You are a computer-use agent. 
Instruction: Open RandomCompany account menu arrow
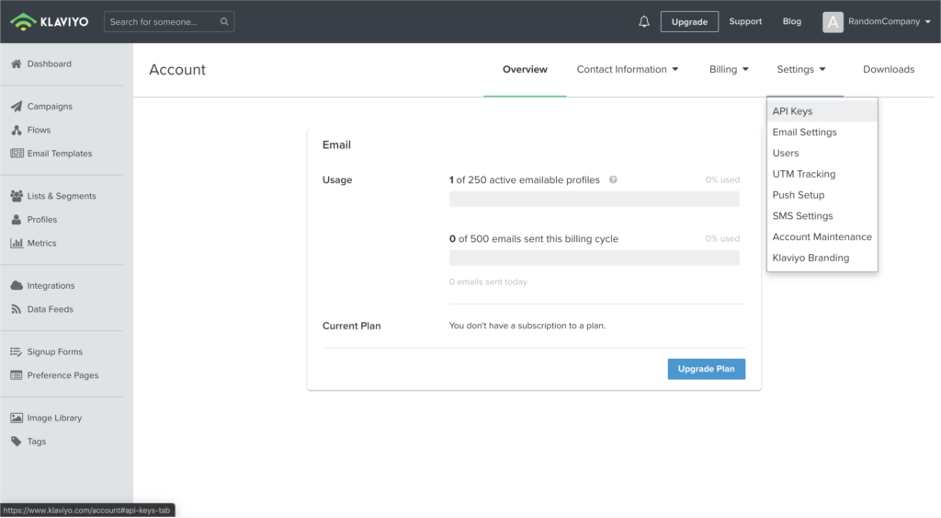click(928, 22)
